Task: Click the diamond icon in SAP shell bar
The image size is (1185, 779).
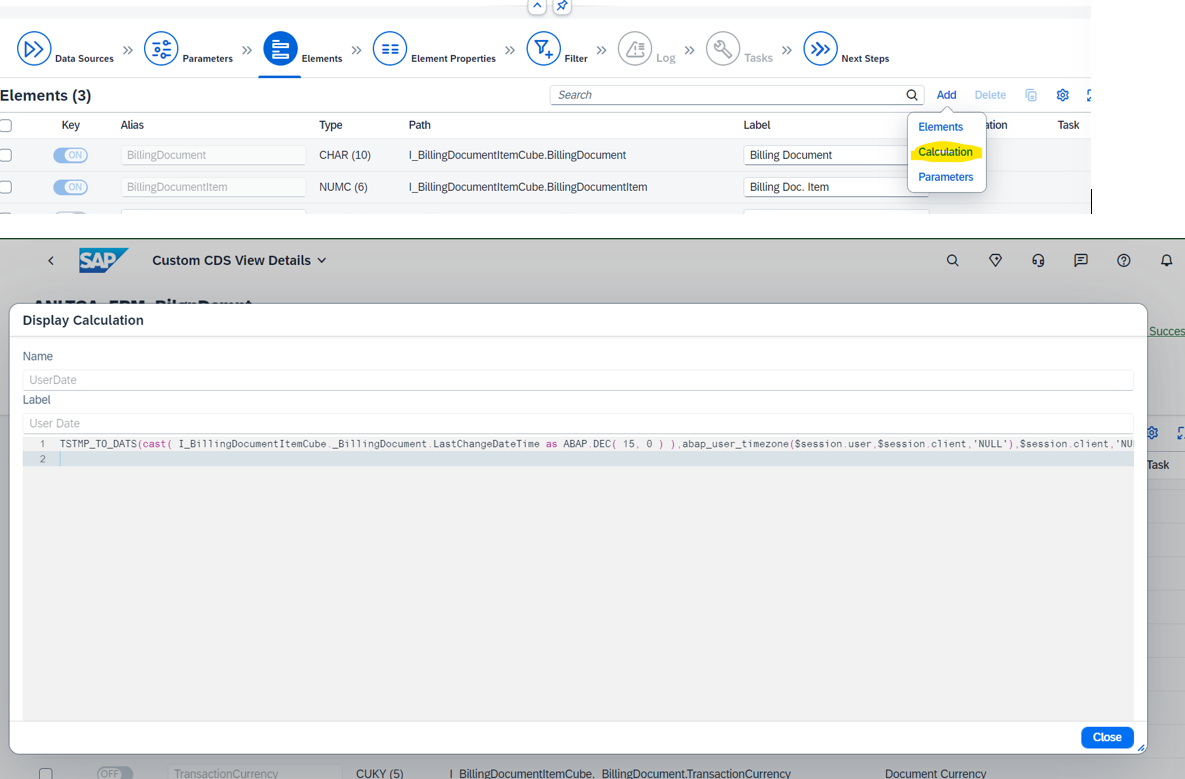Action: pos(995,261)
